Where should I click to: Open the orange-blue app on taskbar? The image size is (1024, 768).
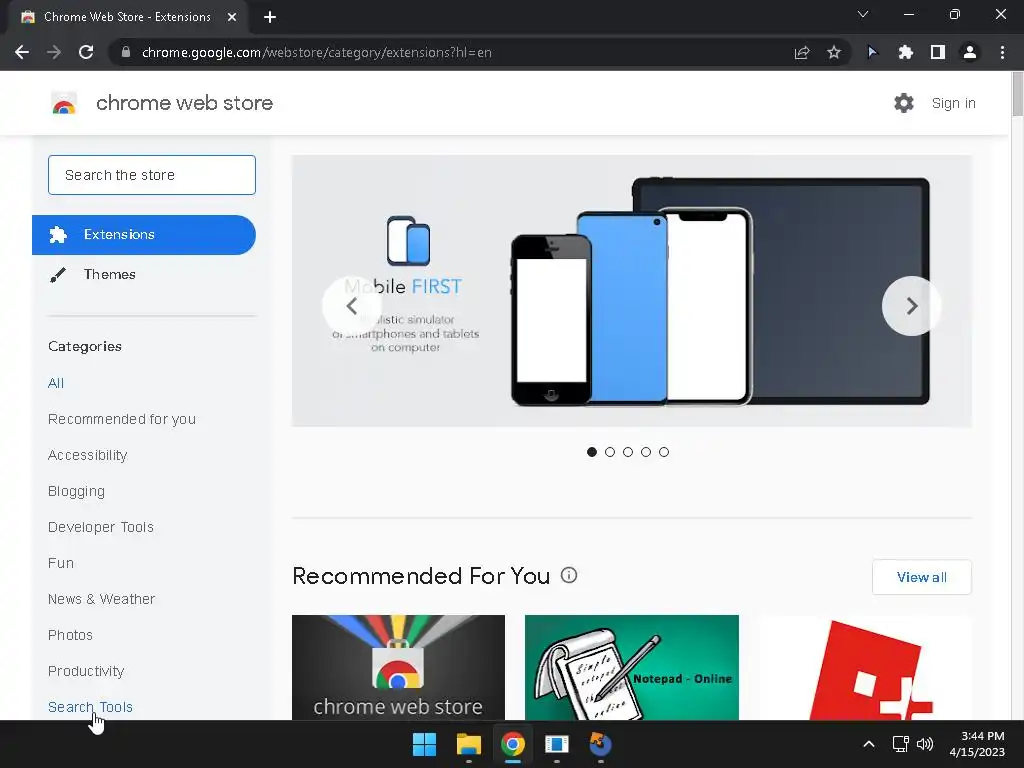pyautogui.click(x=600, y=744)
